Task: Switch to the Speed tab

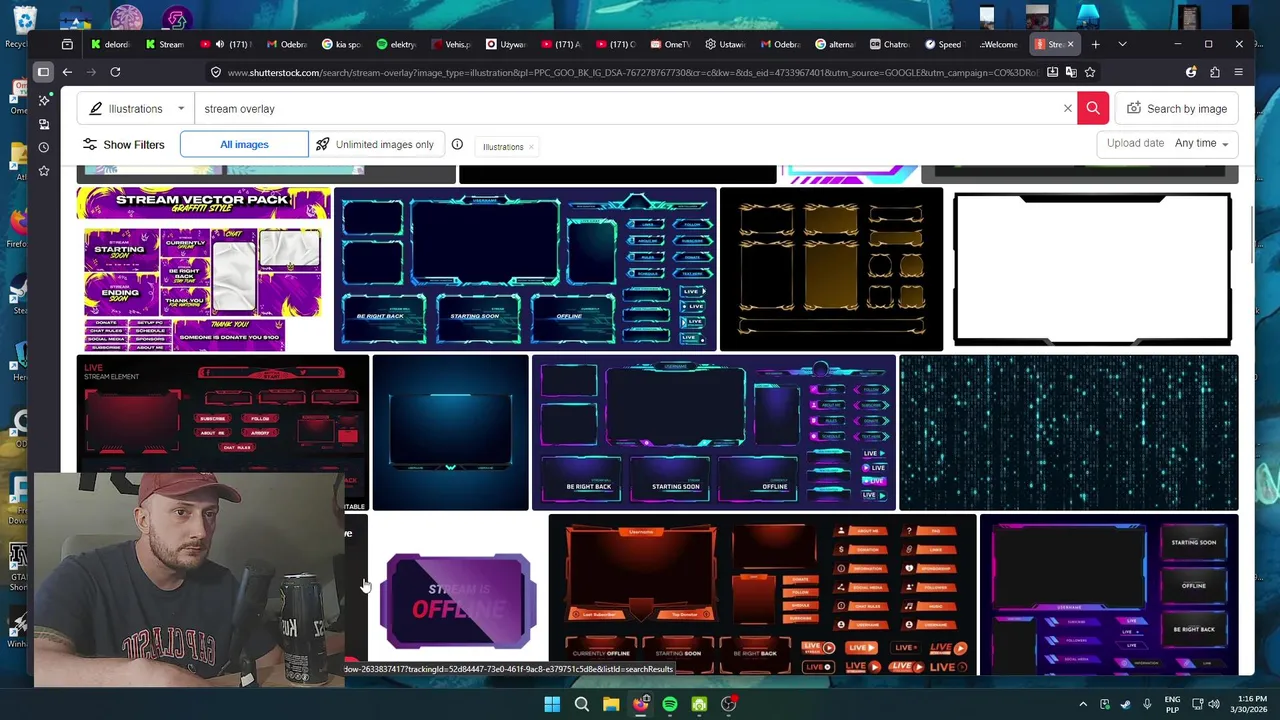Action: point(943,44)
